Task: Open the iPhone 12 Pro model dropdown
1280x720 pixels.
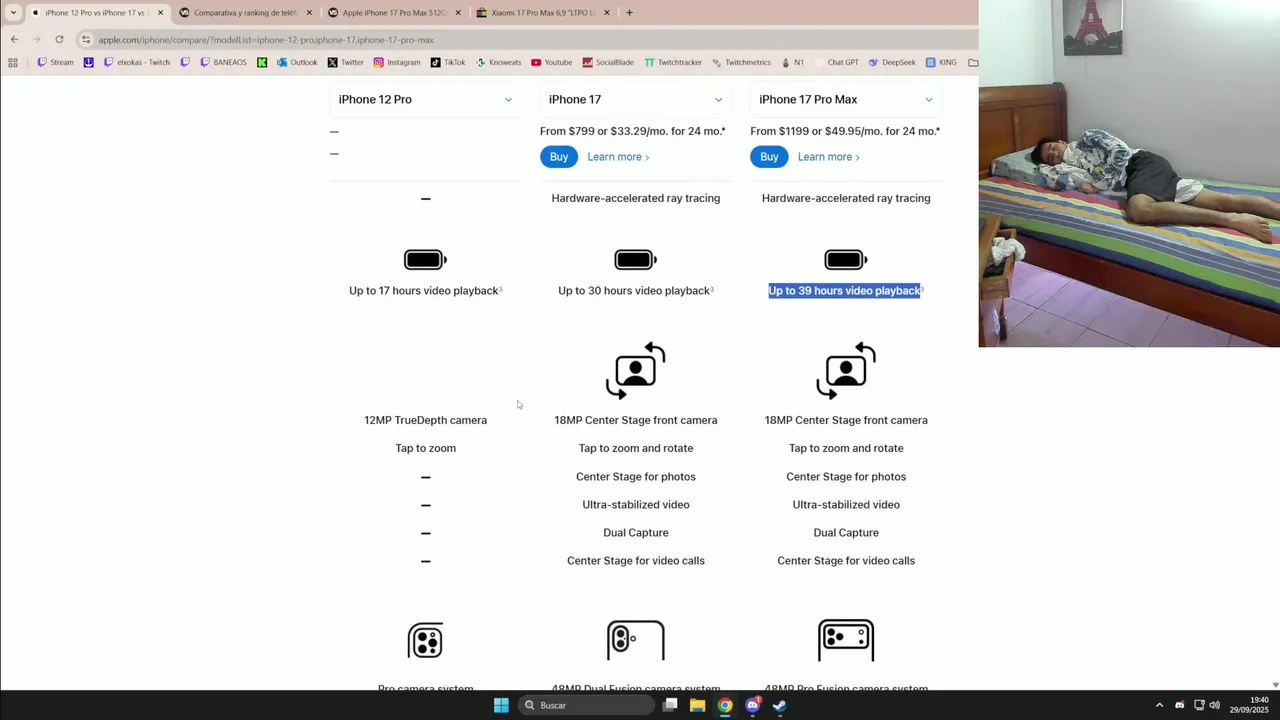Action: [425, 99]
